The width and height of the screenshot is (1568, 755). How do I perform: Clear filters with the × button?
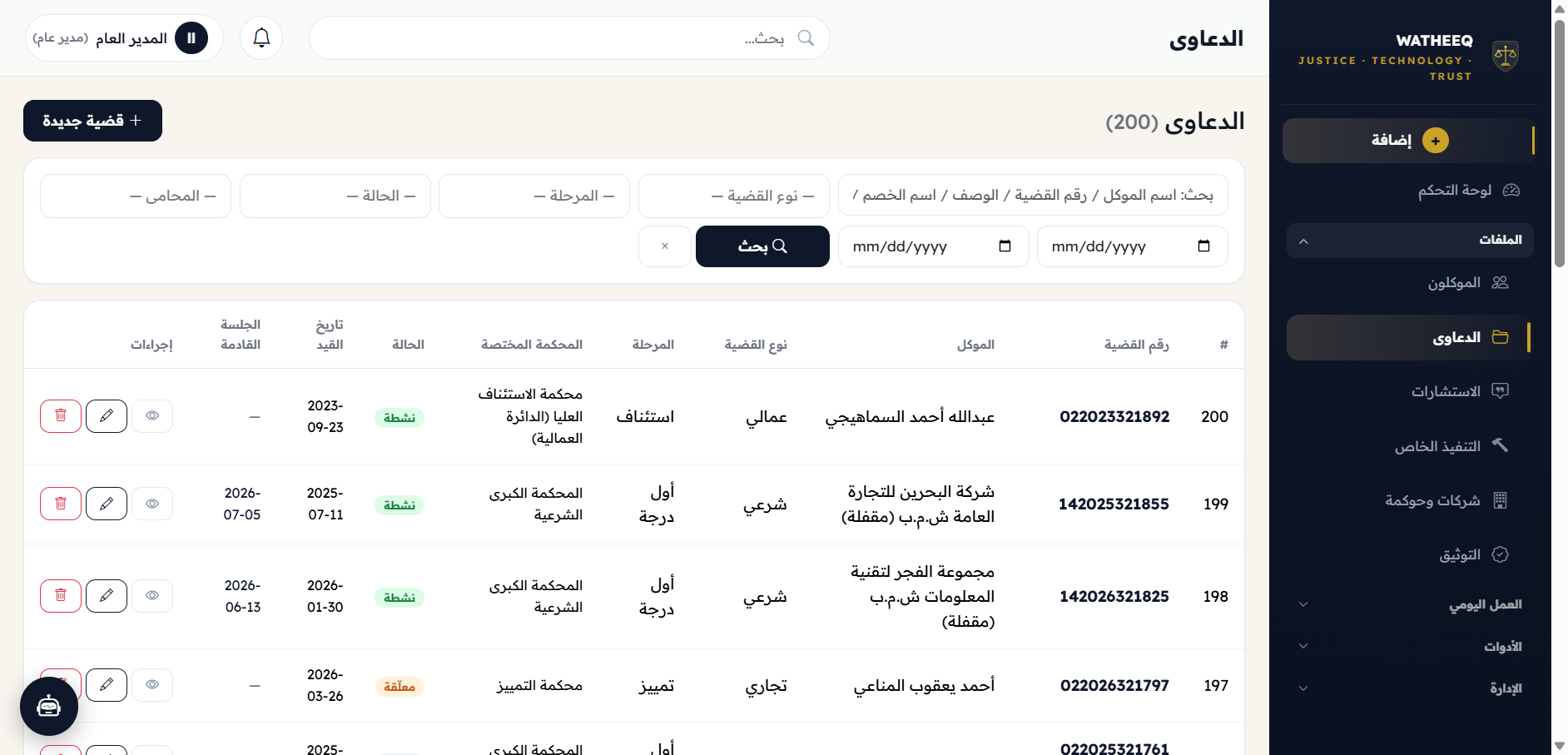(665, 246)
